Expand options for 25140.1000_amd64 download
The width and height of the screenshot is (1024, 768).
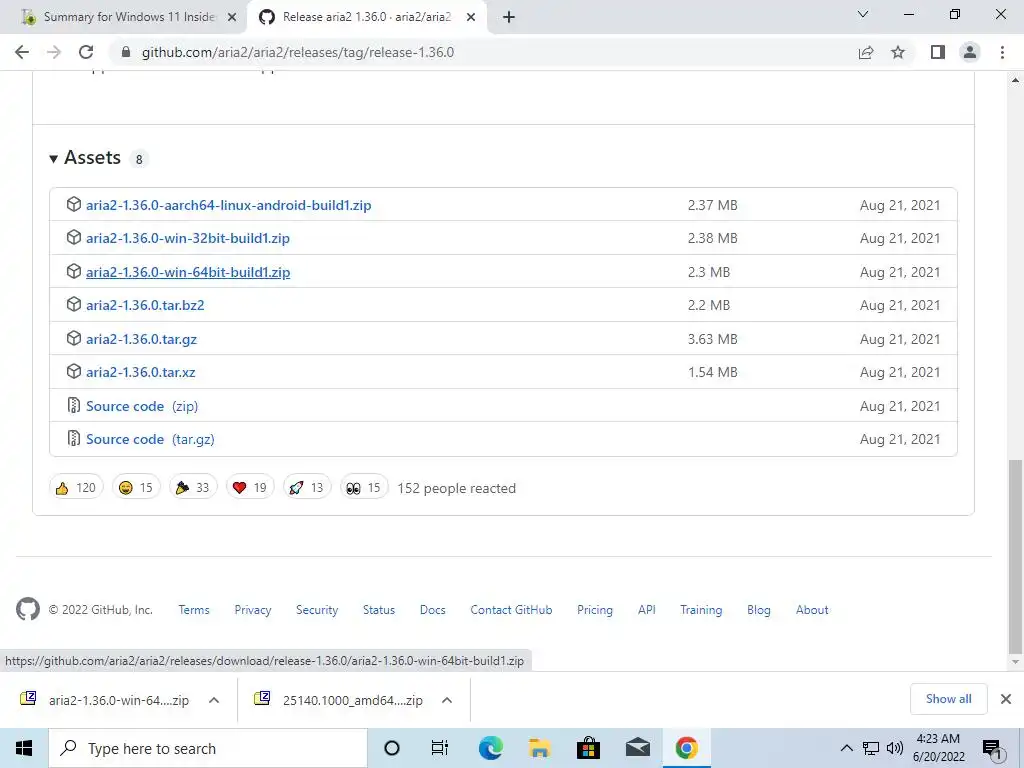(x=447, y=700)
